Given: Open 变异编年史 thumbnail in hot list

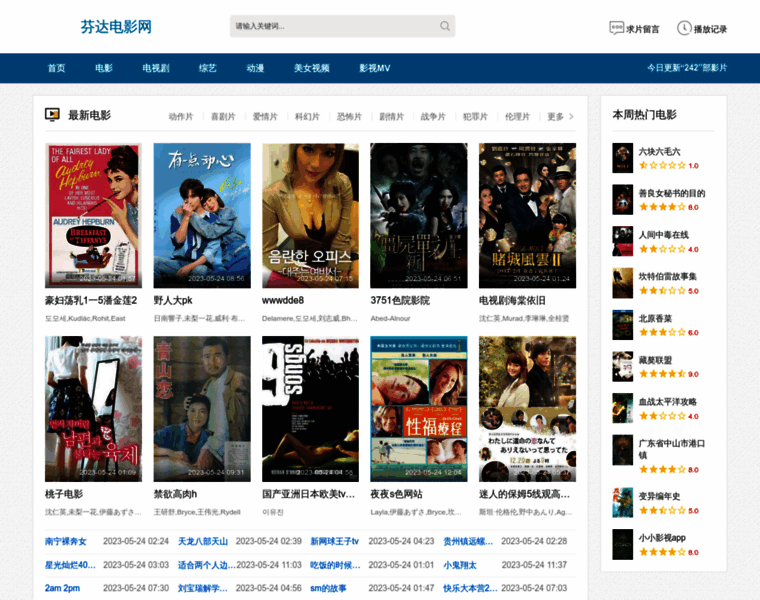Looking at the screenshot, I should [x=622, y=503].
